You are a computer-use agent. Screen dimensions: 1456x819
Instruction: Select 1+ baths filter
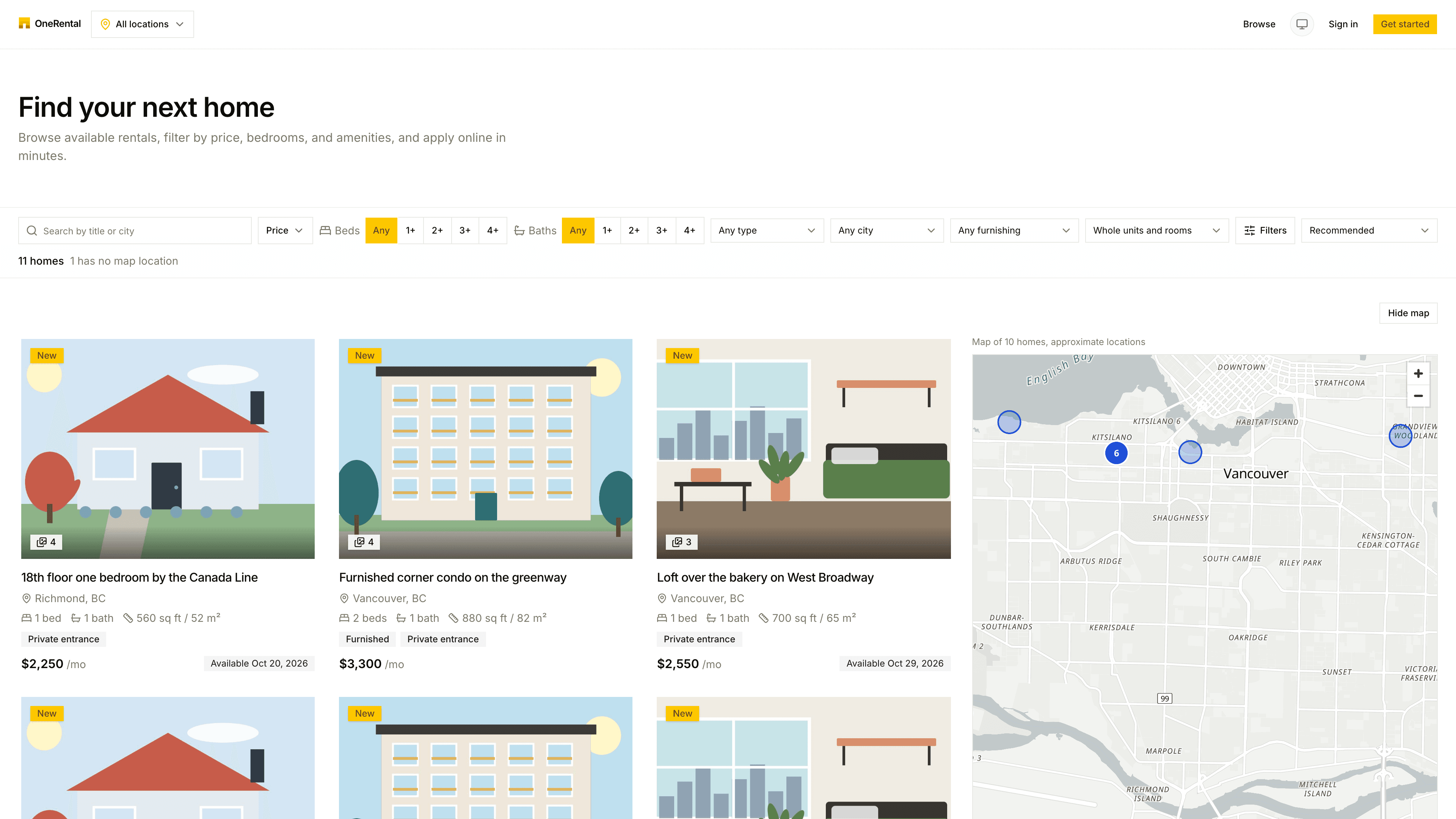tap(607, 231)
